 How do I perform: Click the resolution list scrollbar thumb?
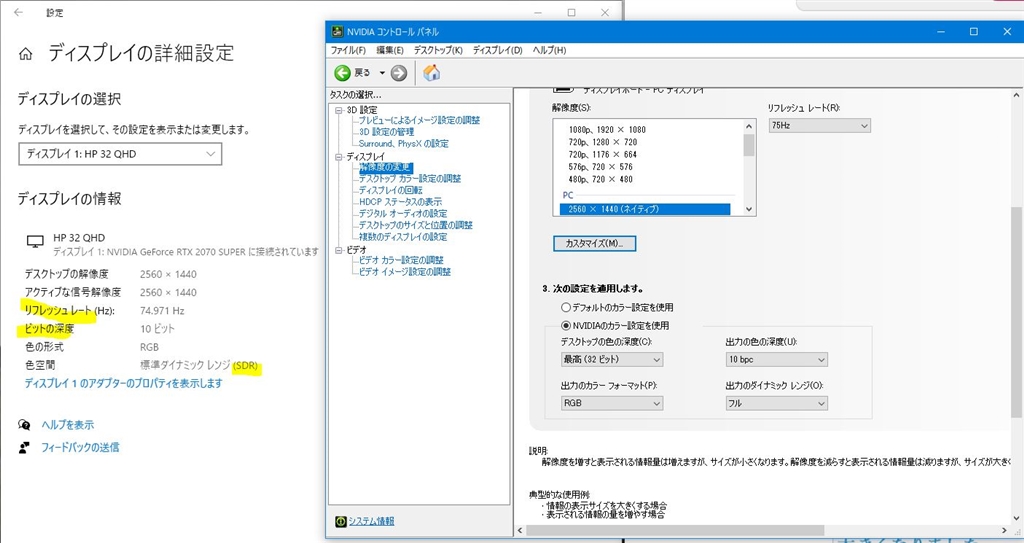[x=749, y=145]
